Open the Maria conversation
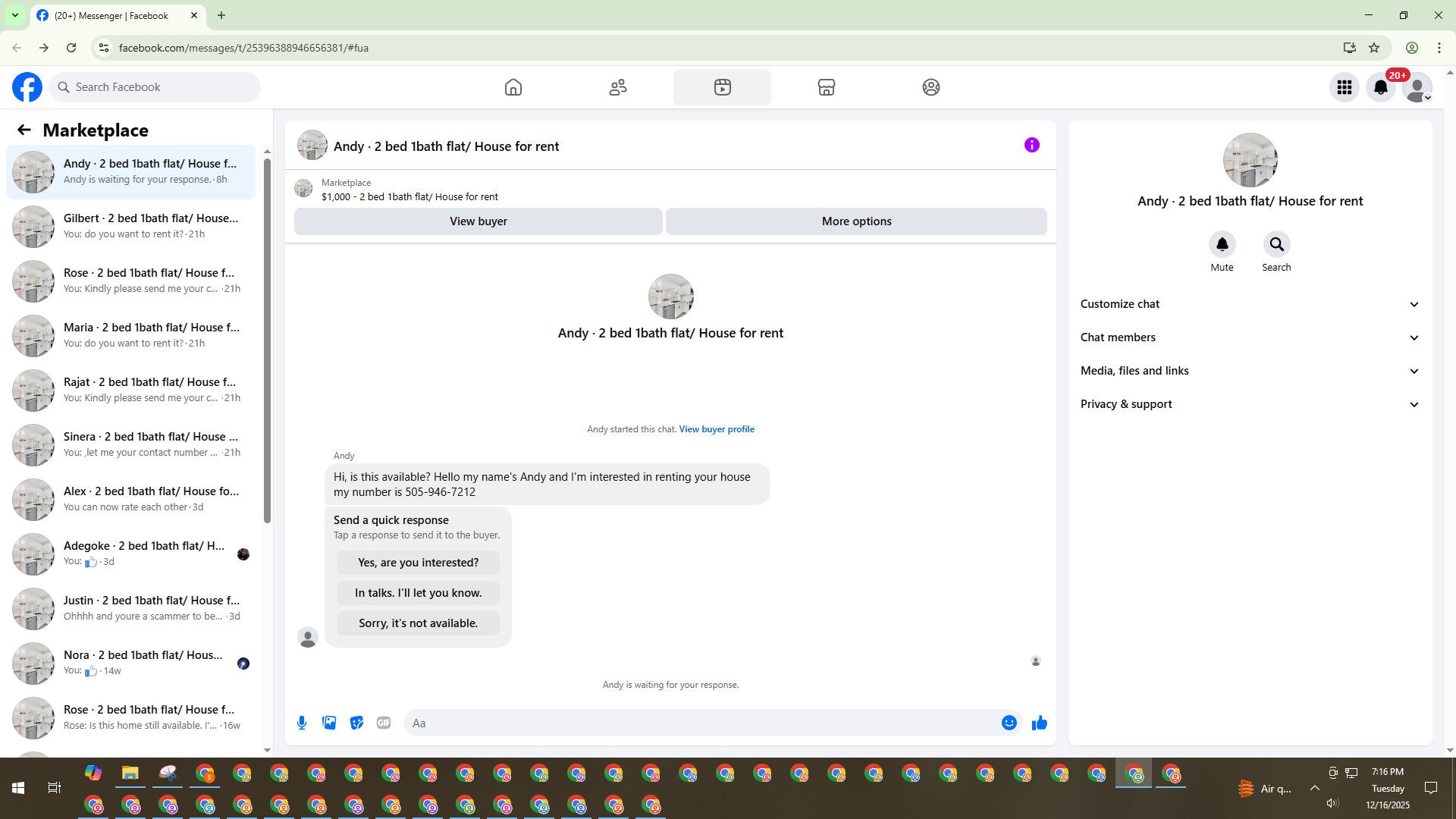This screenshot has width=1456, height=819. 130,336
